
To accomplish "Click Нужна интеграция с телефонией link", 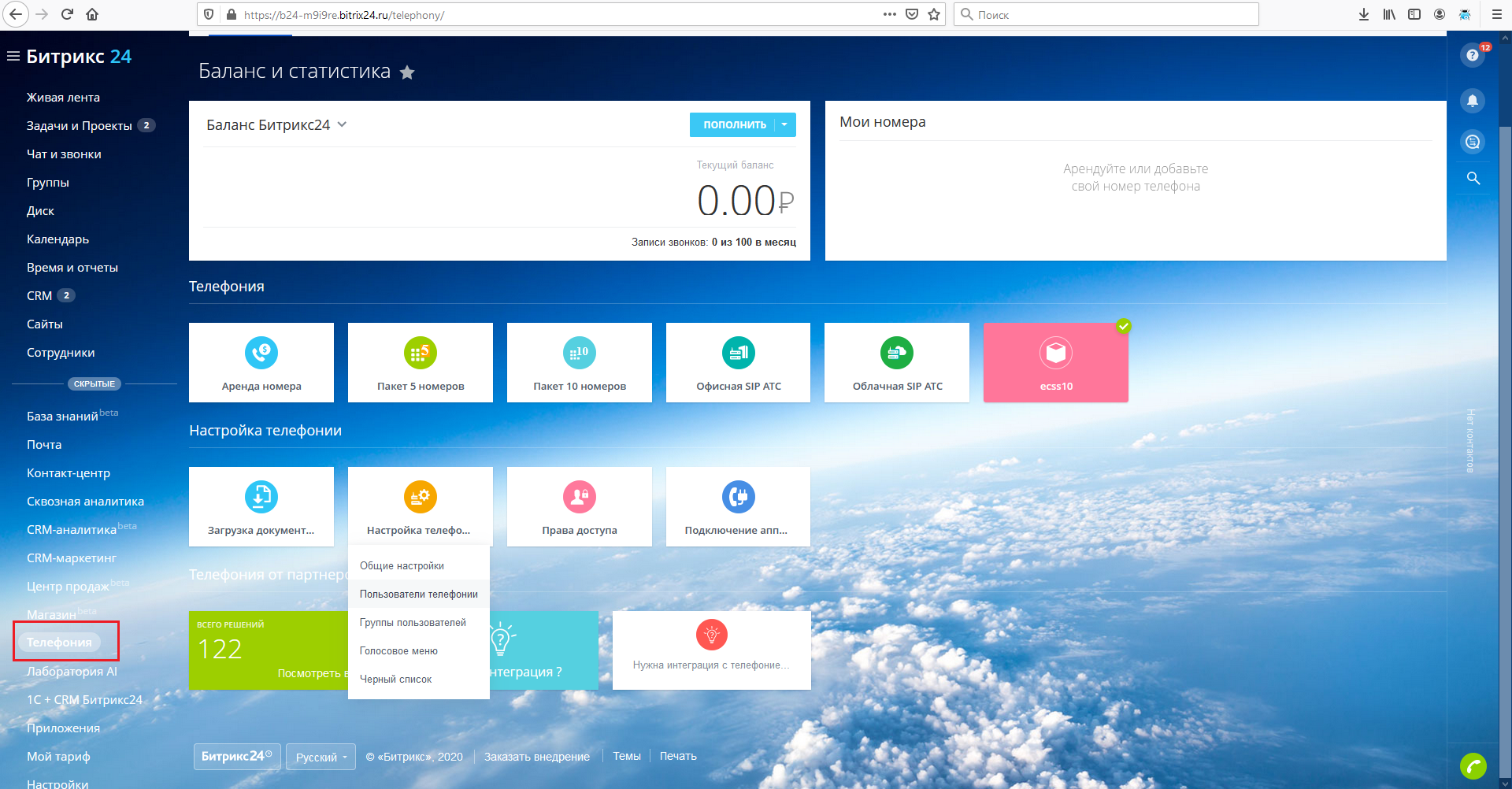I will pyautogui.click(x=711, y=665).
